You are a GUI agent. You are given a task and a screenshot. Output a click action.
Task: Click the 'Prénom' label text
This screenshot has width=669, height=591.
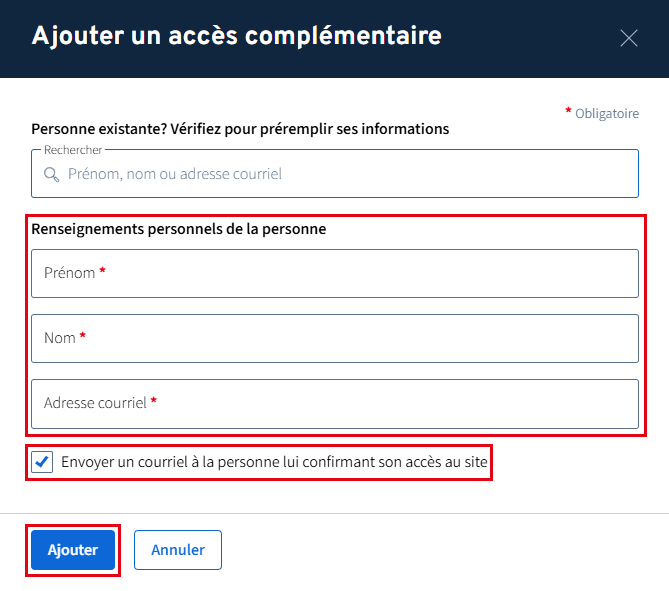click(x=69, y=273)
